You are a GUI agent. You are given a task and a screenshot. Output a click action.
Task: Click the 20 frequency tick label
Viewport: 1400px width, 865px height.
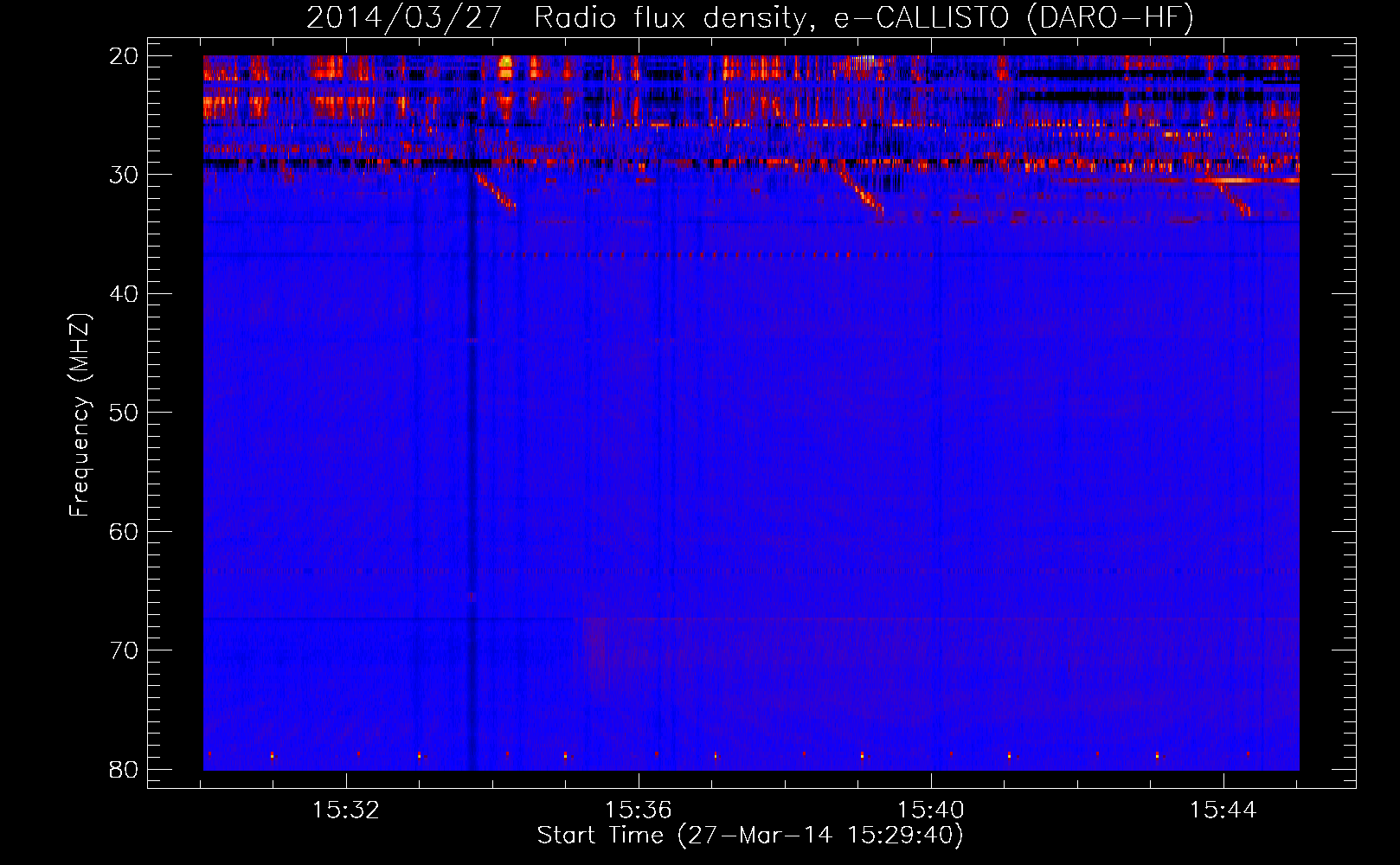click(x=125, y=56)
